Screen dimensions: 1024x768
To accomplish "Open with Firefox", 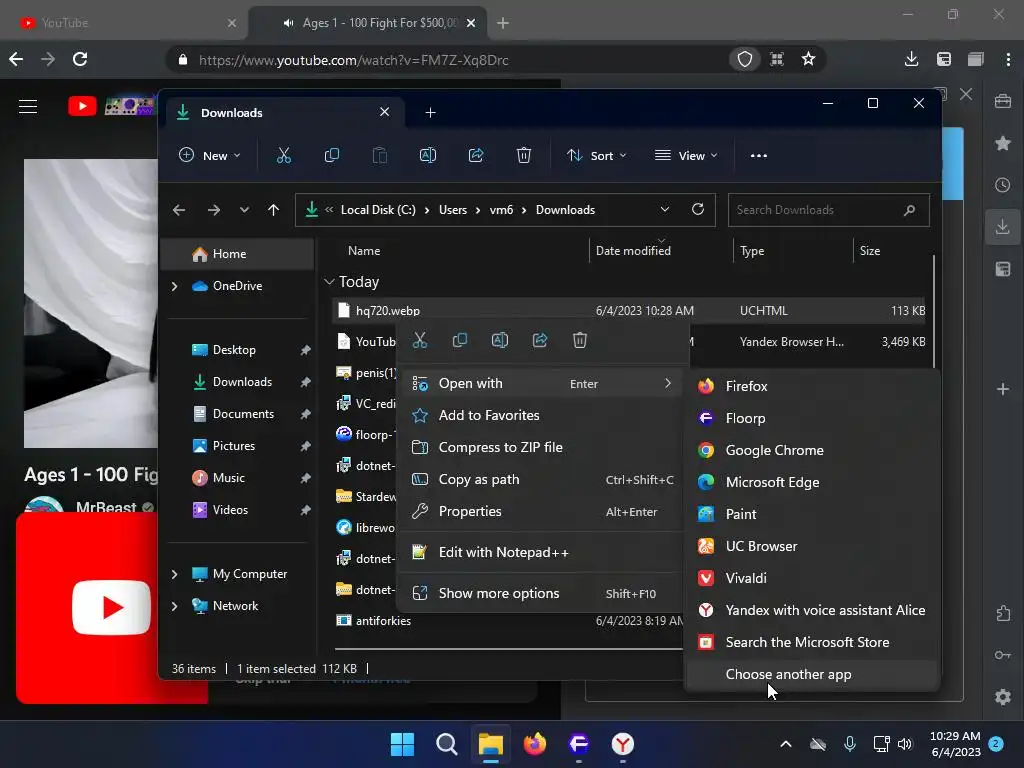I will (x=812, y=386).
